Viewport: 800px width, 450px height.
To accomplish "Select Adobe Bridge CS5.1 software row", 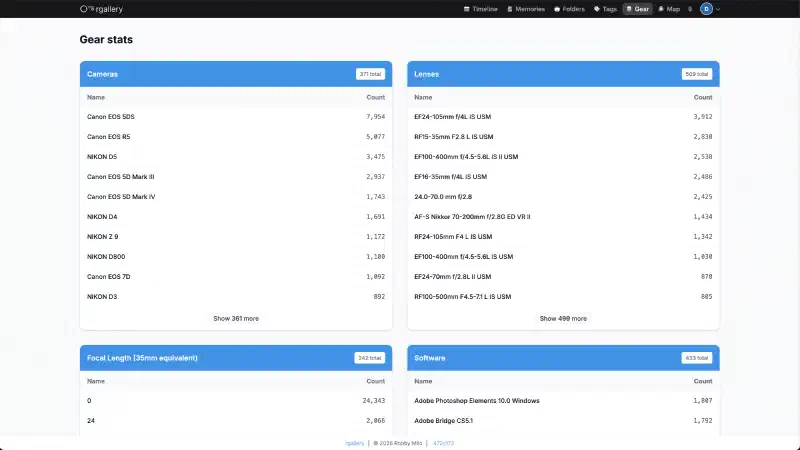I will click(x=444, y=421).
